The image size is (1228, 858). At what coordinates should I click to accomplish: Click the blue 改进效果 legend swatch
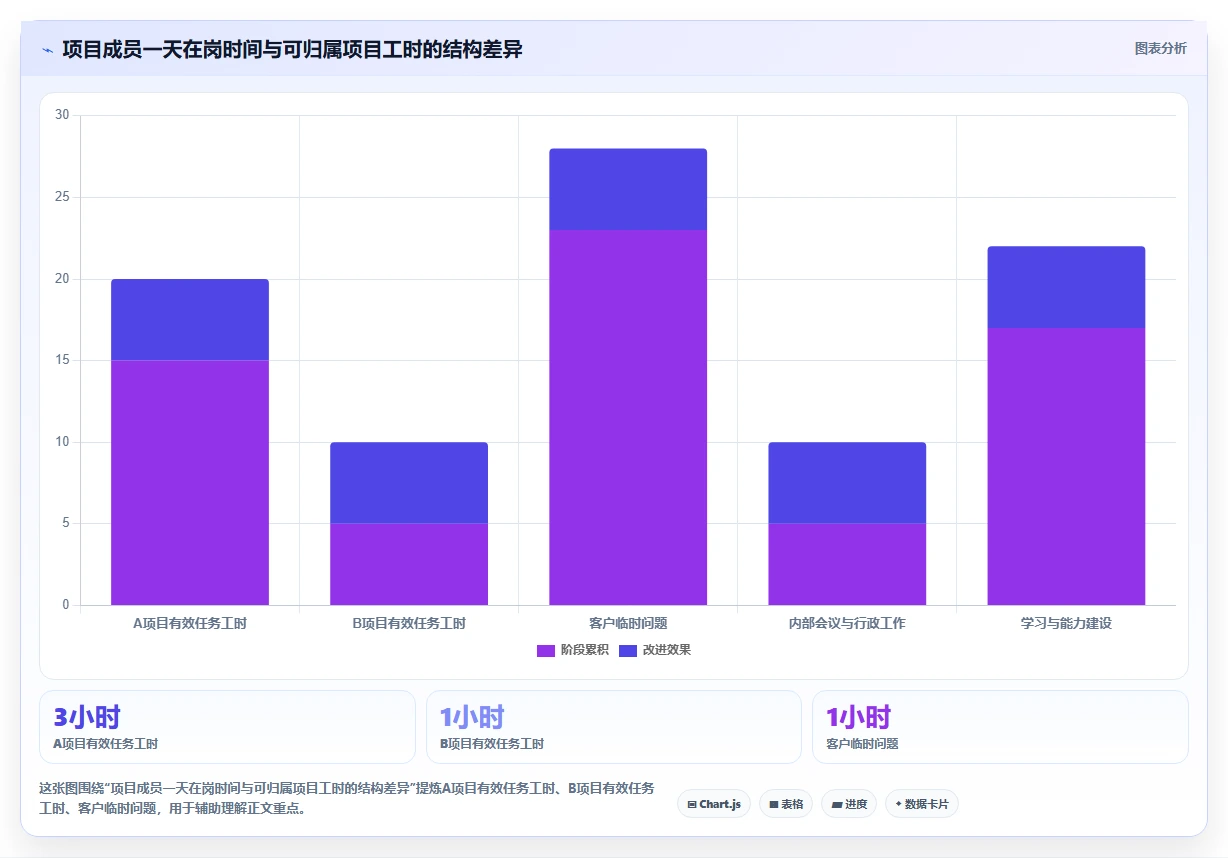[628, 650]
